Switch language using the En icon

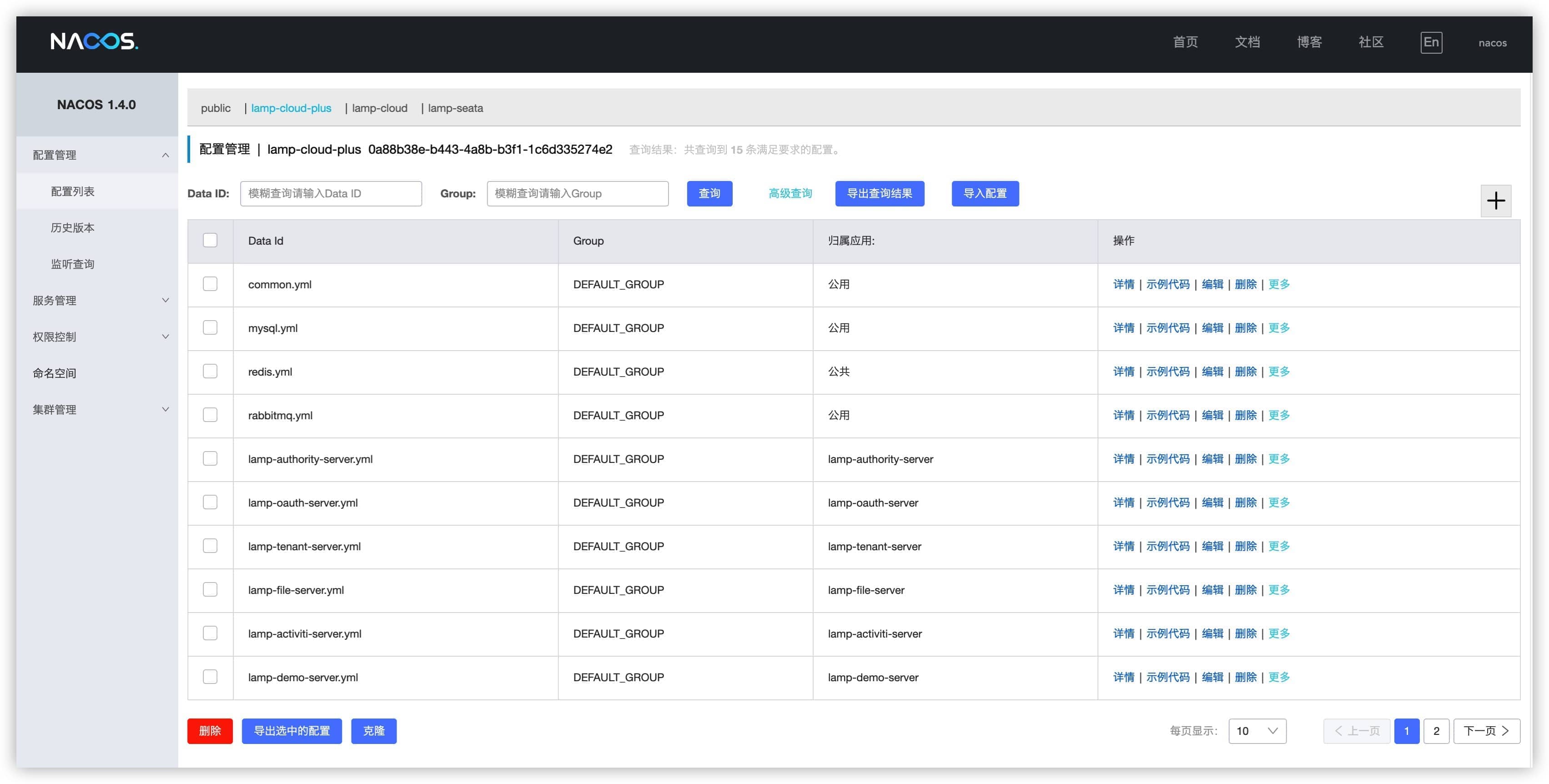[x=1432, y=42]
